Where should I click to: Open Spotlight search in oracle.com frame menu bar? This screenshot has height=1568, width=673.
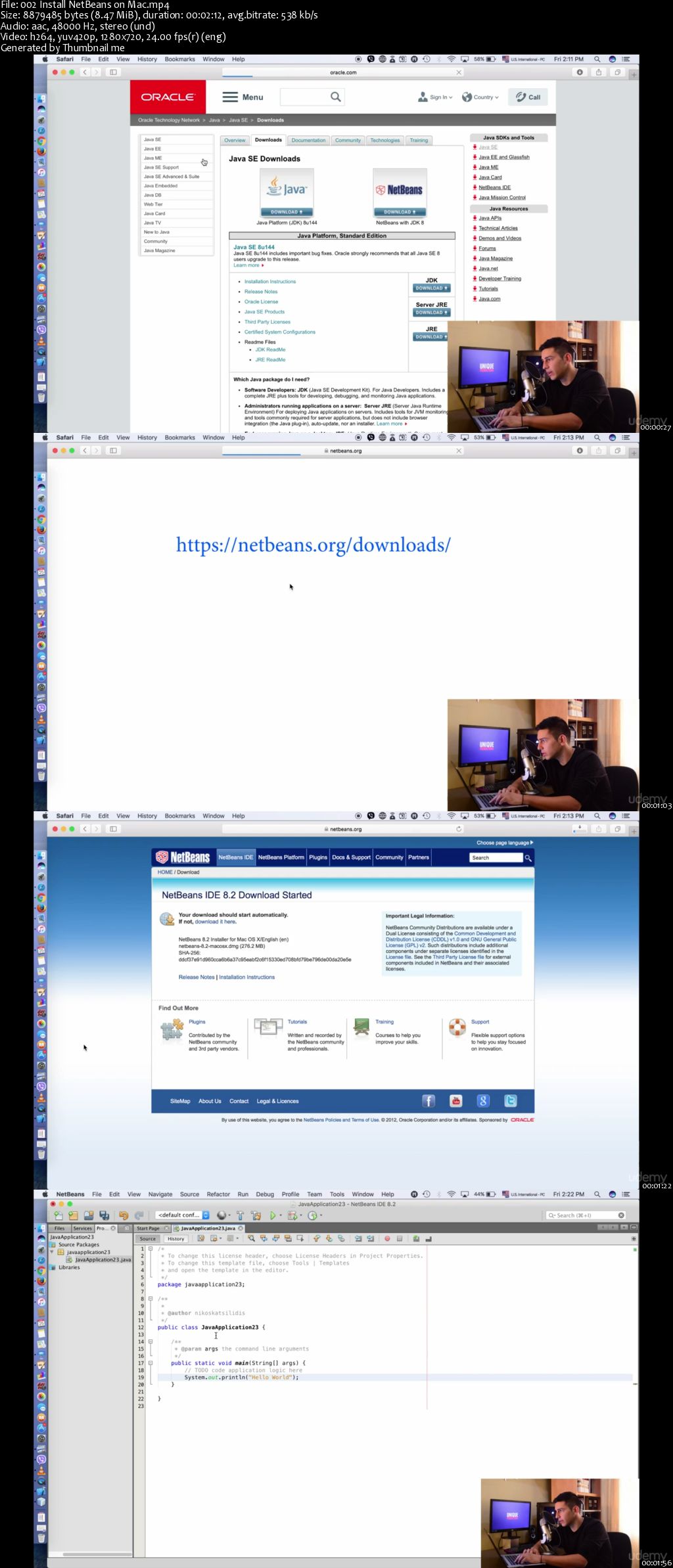[597, 59]
